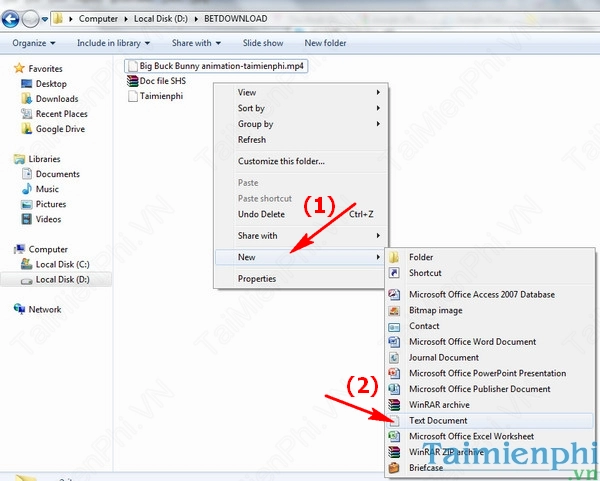This screenshot has height=481, width=600.
Task: Open the Include in library dropdown
Action: tap(113, 43)
